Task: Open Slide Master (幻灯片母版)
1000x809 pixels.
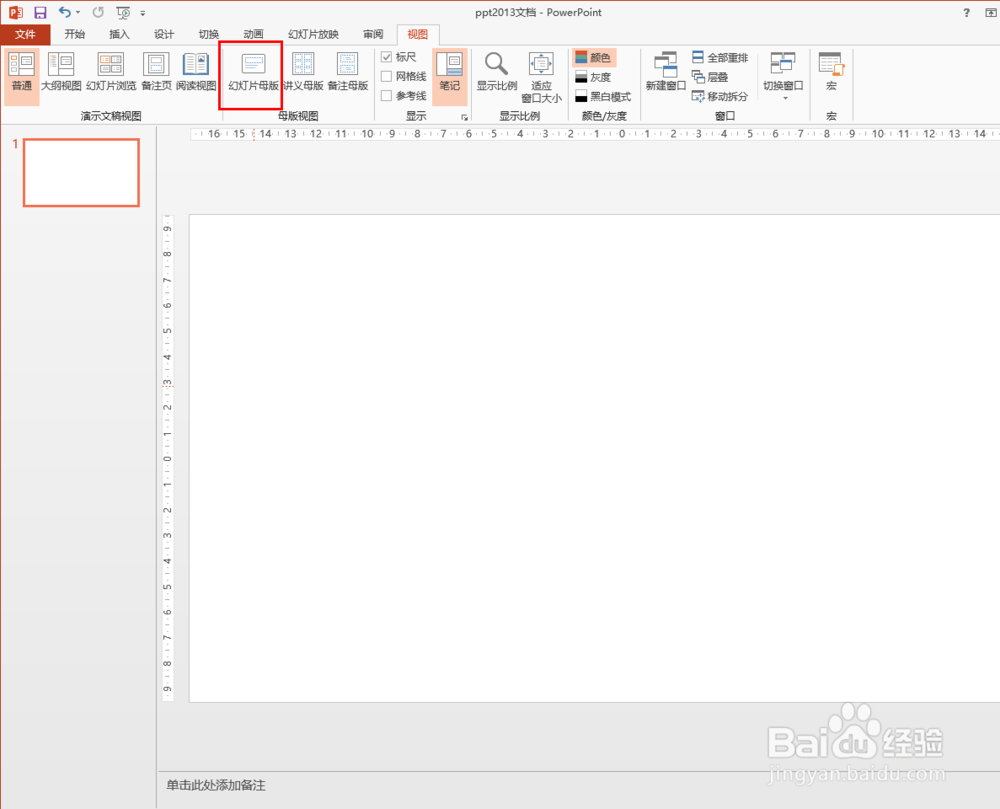Action: click(253, 72)
